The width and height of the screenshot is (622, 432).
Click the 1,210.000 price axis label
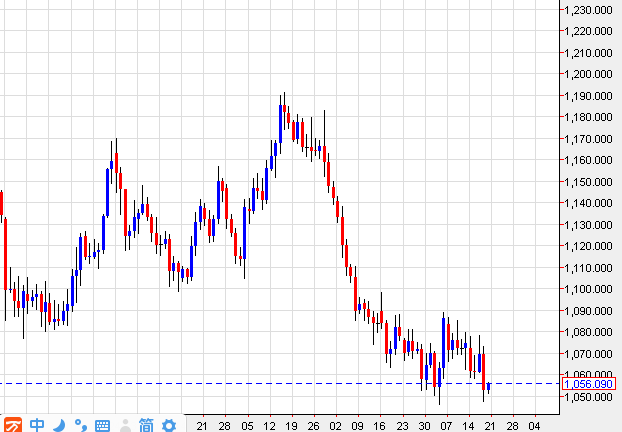tap(588, 53)
